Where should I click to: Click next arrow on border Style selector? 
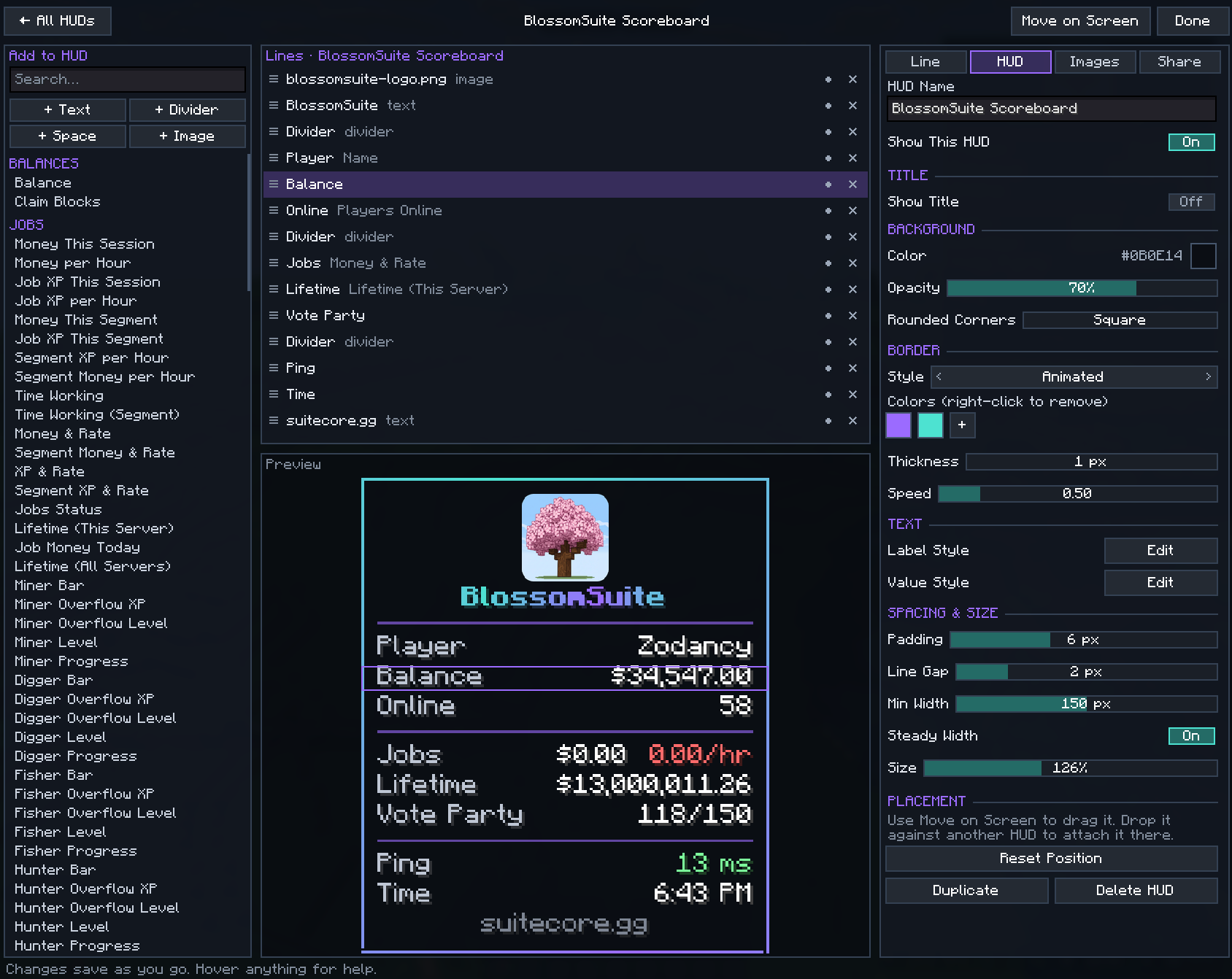[1208, 377]
